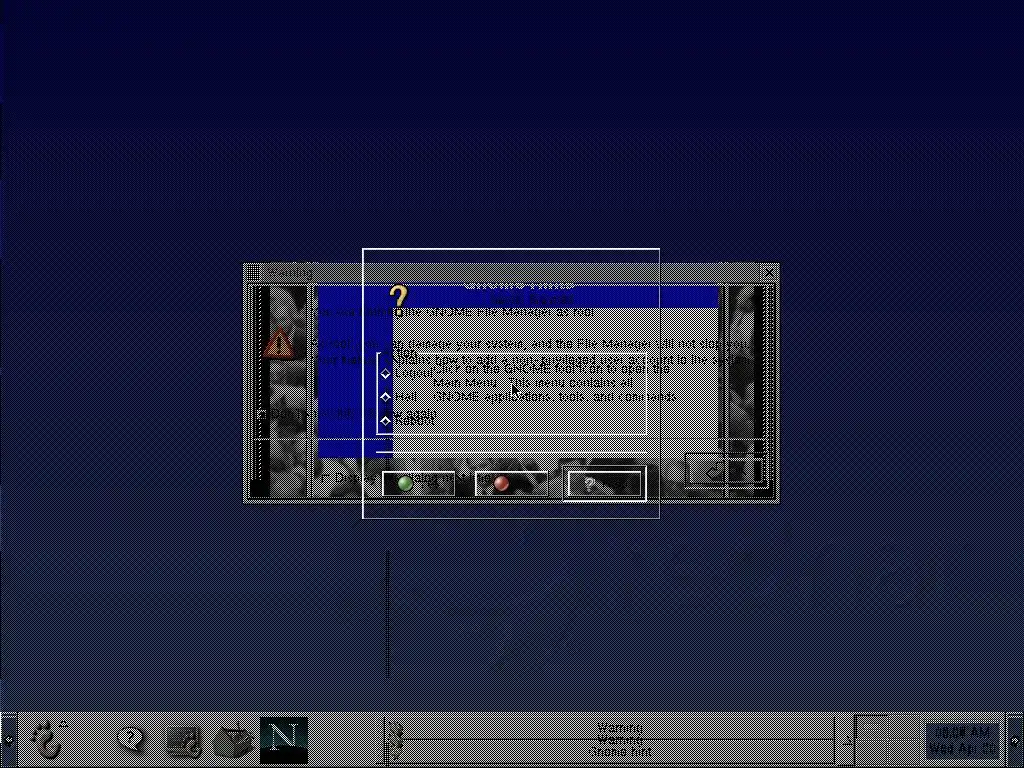Launch Netscape from the panel
This screenshot has height=768, width=1024.
[x=283, y=740]
